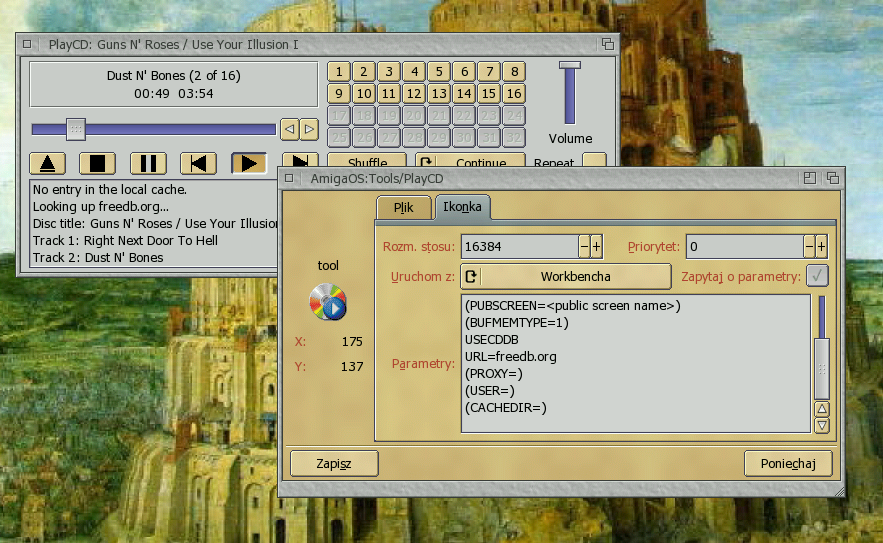Increase Priorytet with plus button
The height and width of the screenshot is (543, 883).
822,247
